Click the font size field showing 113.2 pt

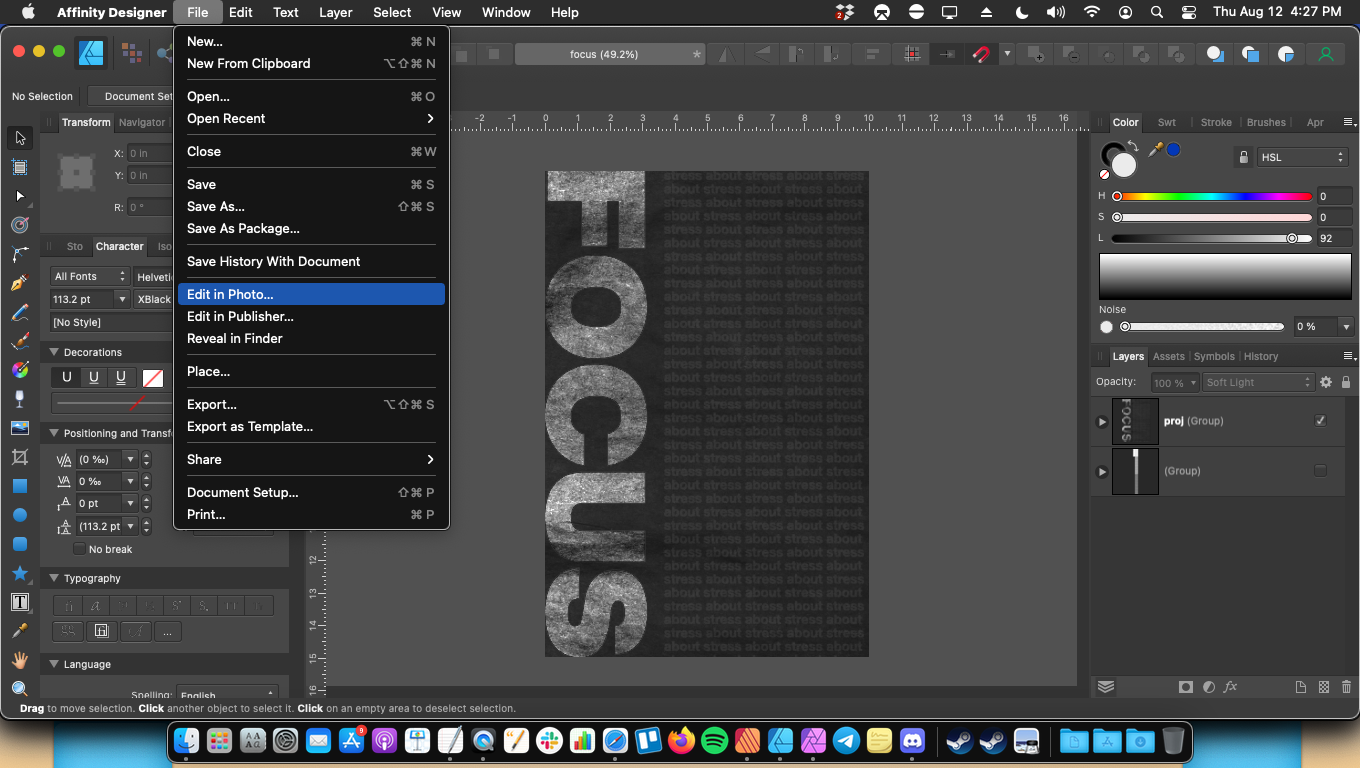coord(82,299)
